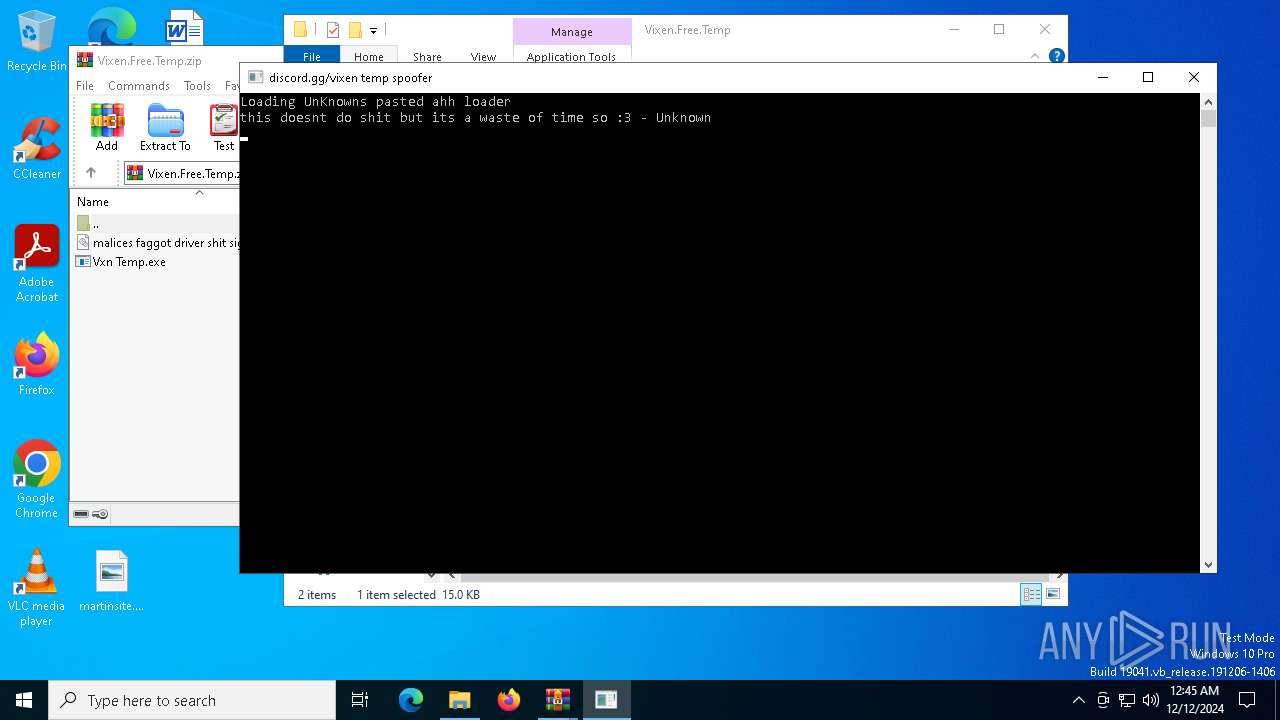Open the Commands menu in WinRAR
Screen dimensions: 1280x720
[139, 86]
